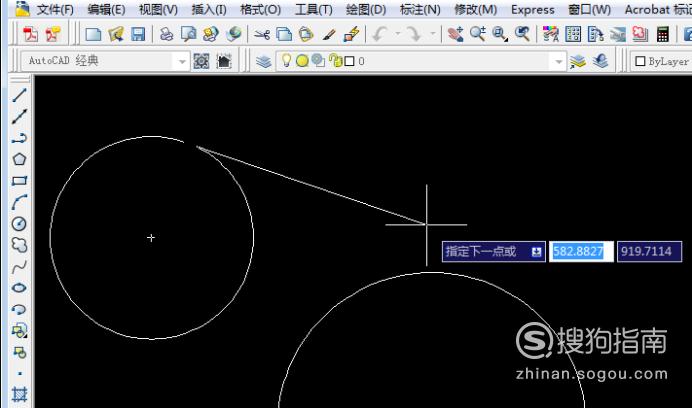Screen dimensions: 692x408
Task: Click layer 0 white color square
Action: pos(349,61)
